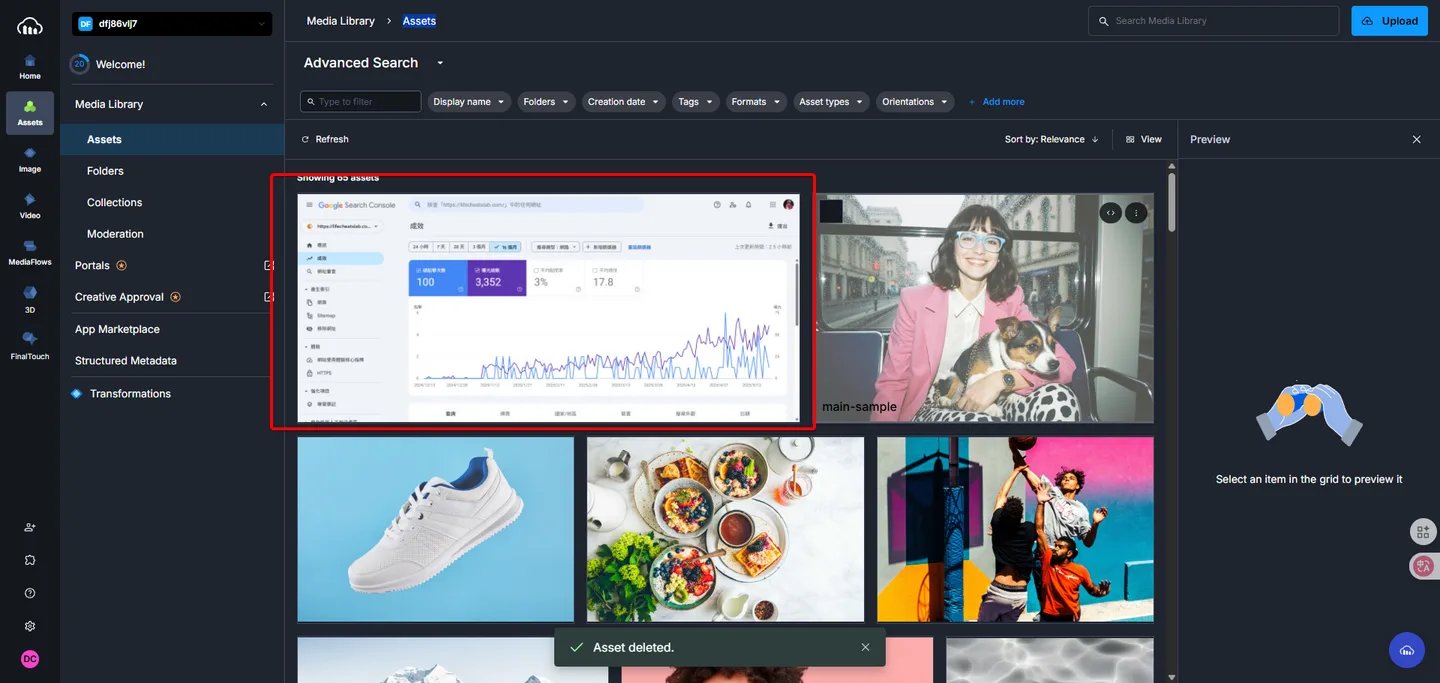Select the breakfast food table thumbnail
This screenshot has width=1440, height=683.
(x=725, y=529)
